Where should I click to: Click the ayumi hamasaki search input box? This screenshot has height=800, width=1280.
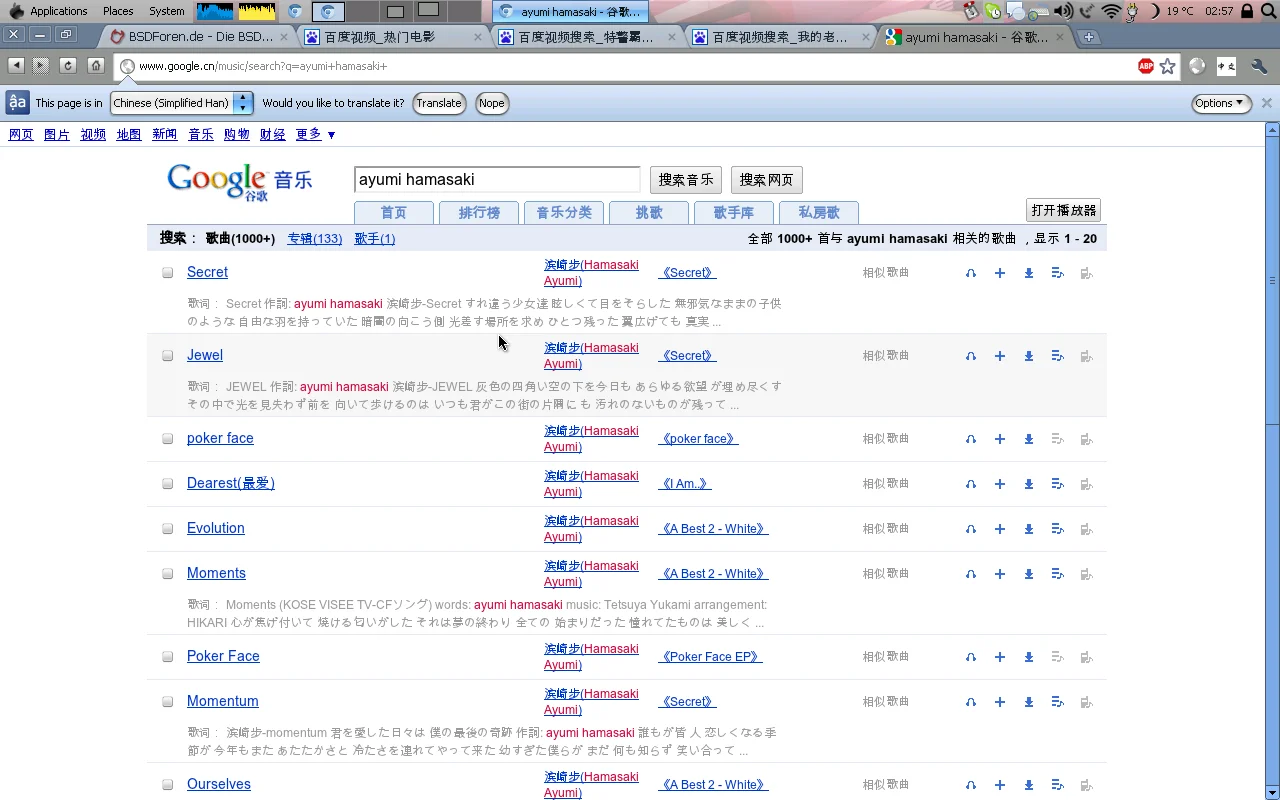click(x=497, y=180)
